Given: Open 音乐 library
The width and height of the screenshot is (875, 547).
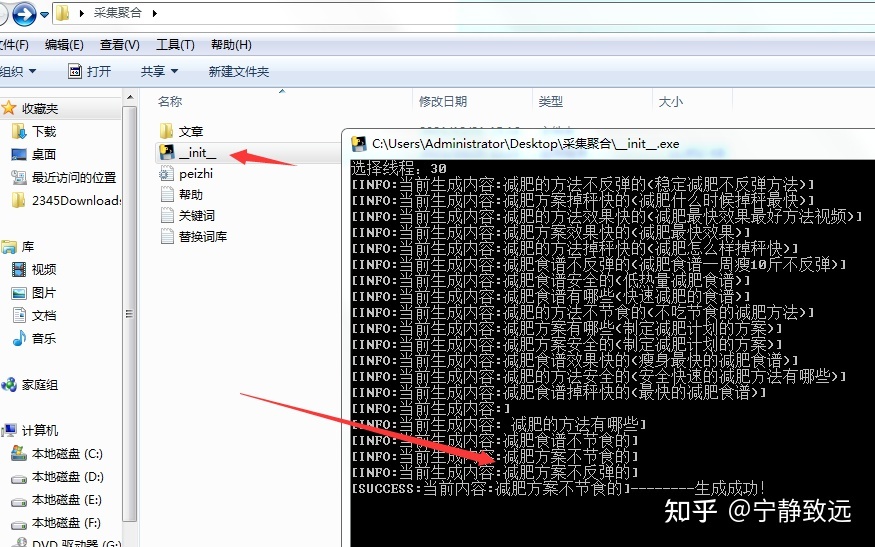Looking at the screenshot, I should (34, 339).
